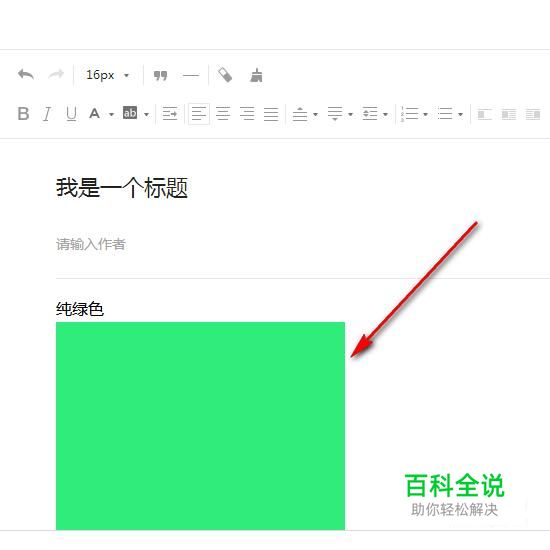
Task: Toggle underline formatting
Action: (x=71, y=114)
